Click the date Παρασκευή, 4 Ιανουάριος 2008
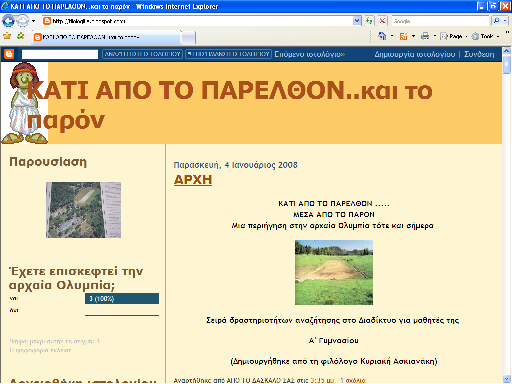Screen dimensions: 512x384 pyautogui.click(x=235, y=165)
